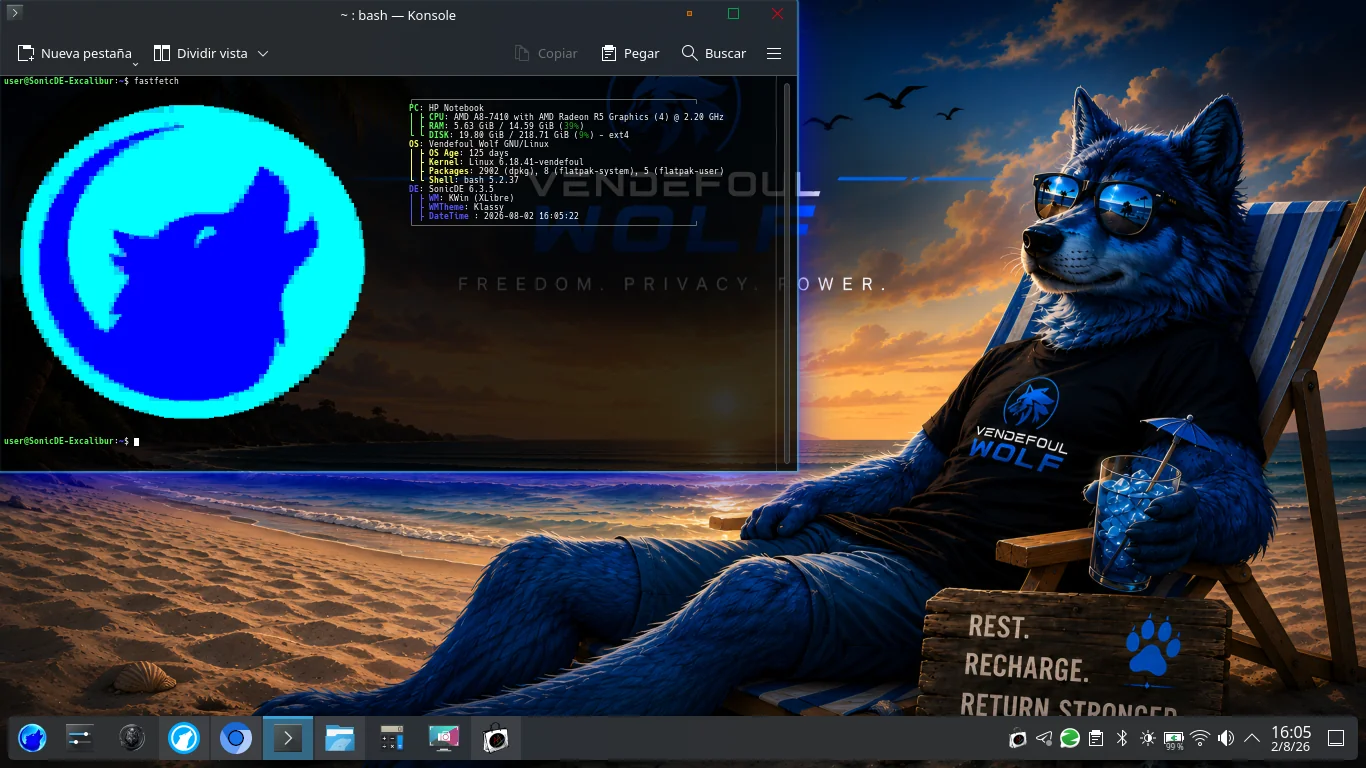Click the Nueva pestaña button
The image size is (1366, 768).
75,53
